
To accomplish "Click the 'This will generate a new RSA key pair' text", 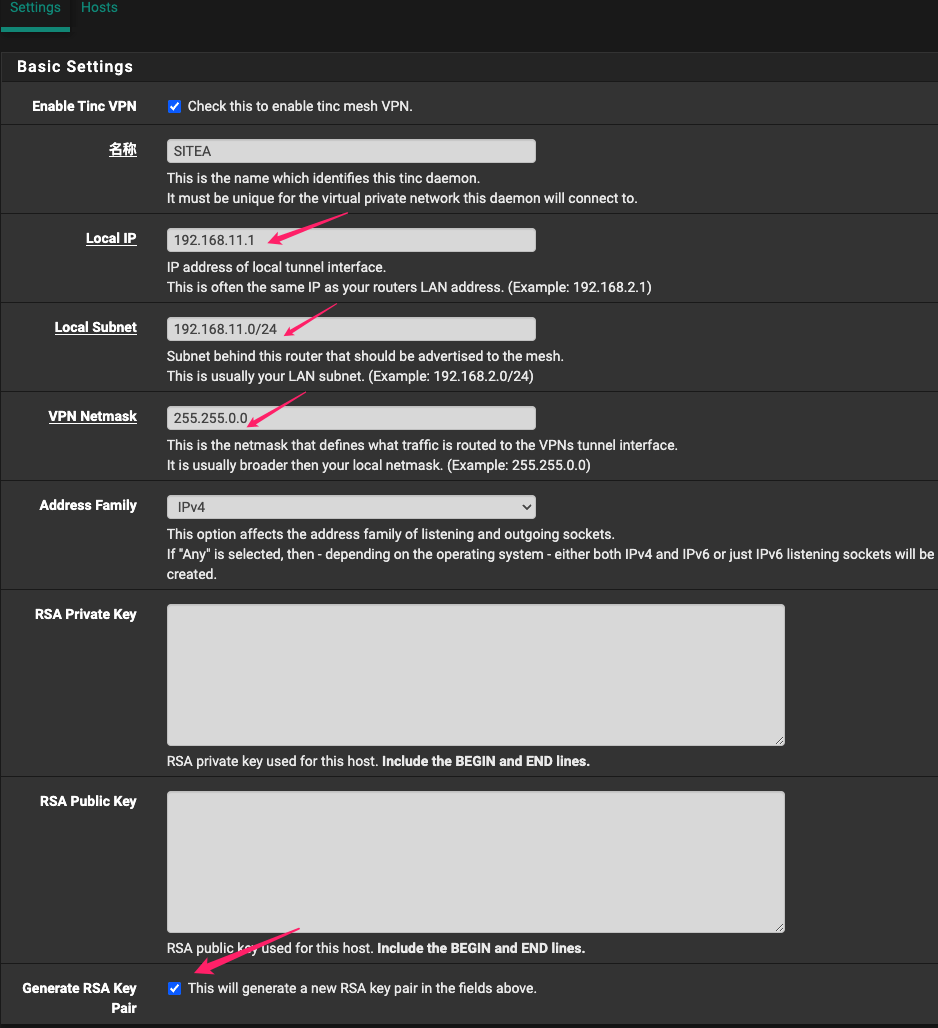I will [362, 988].
